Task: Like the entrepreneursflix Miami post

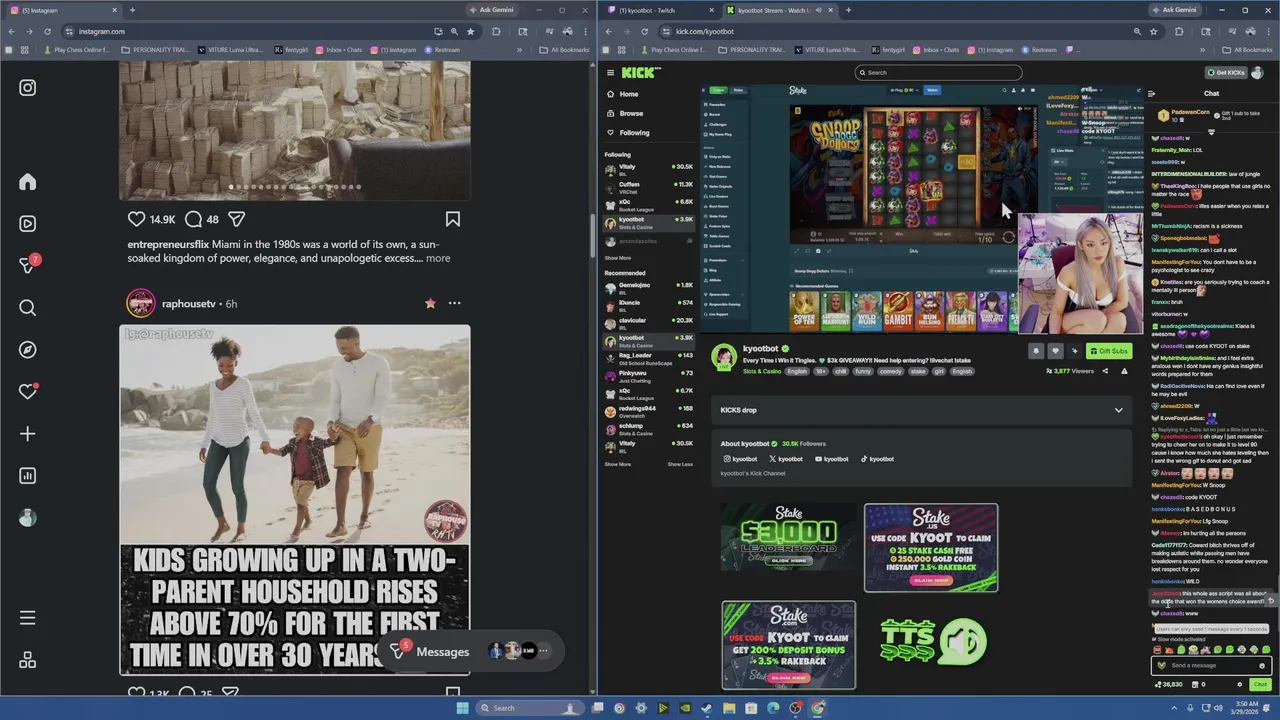Action: (x=136, y=219)
